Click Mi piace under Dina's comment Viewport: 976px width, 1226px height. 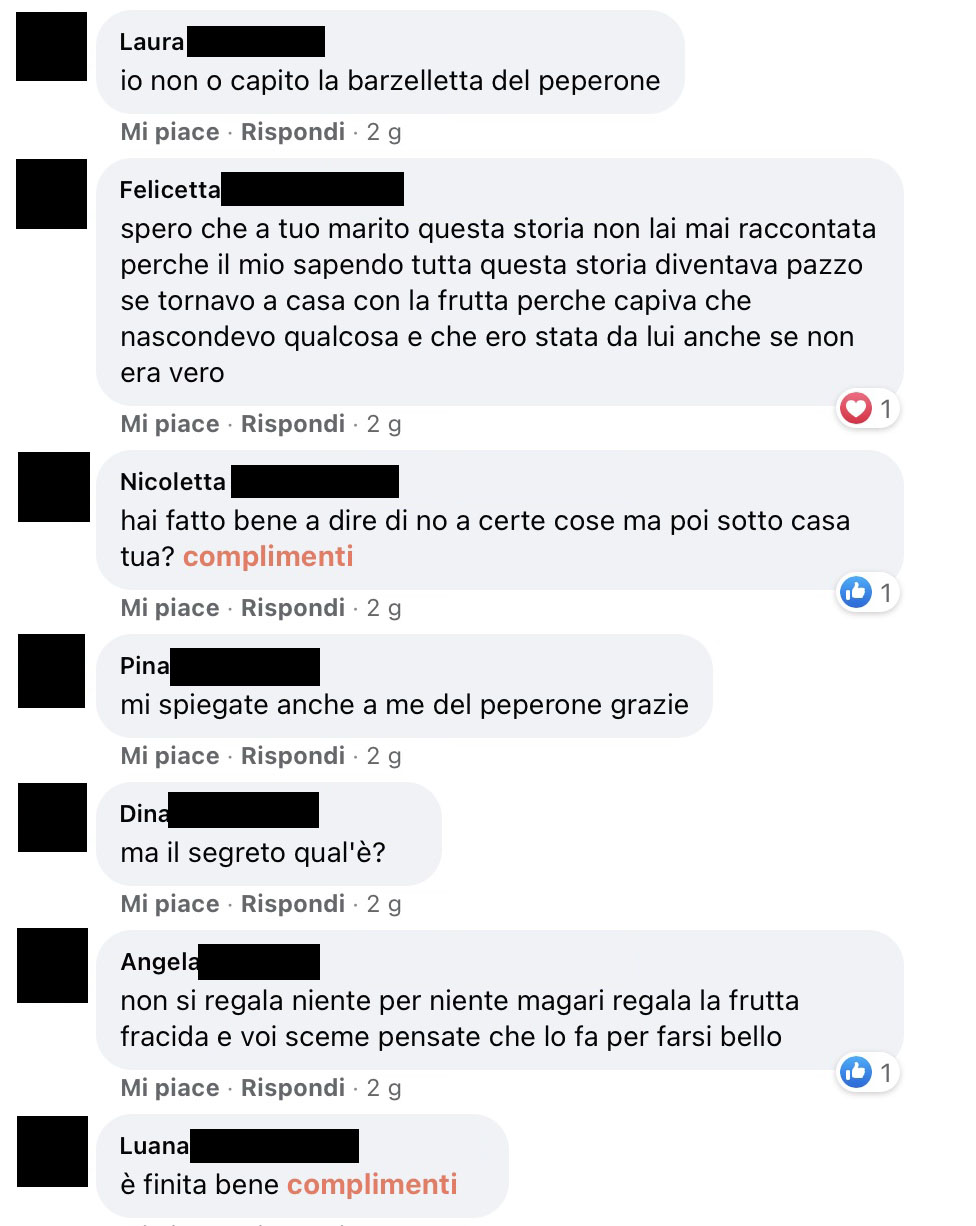click(170, 904)
